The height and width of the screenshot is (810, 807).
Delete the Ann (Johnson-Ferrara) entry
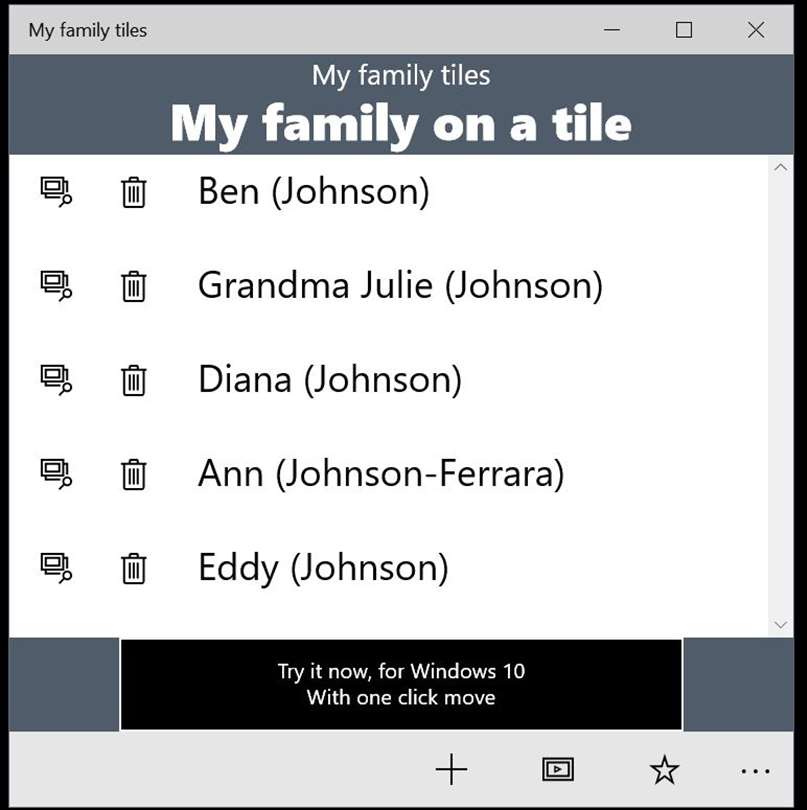(133, 474)
